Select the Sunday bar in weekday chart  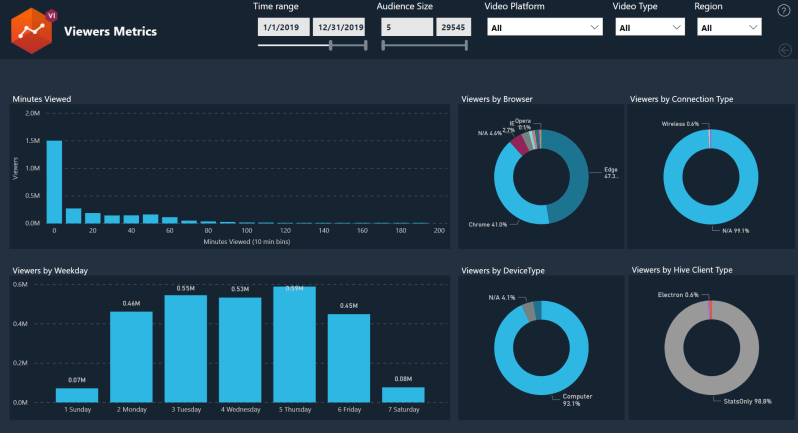pos(77,394)
